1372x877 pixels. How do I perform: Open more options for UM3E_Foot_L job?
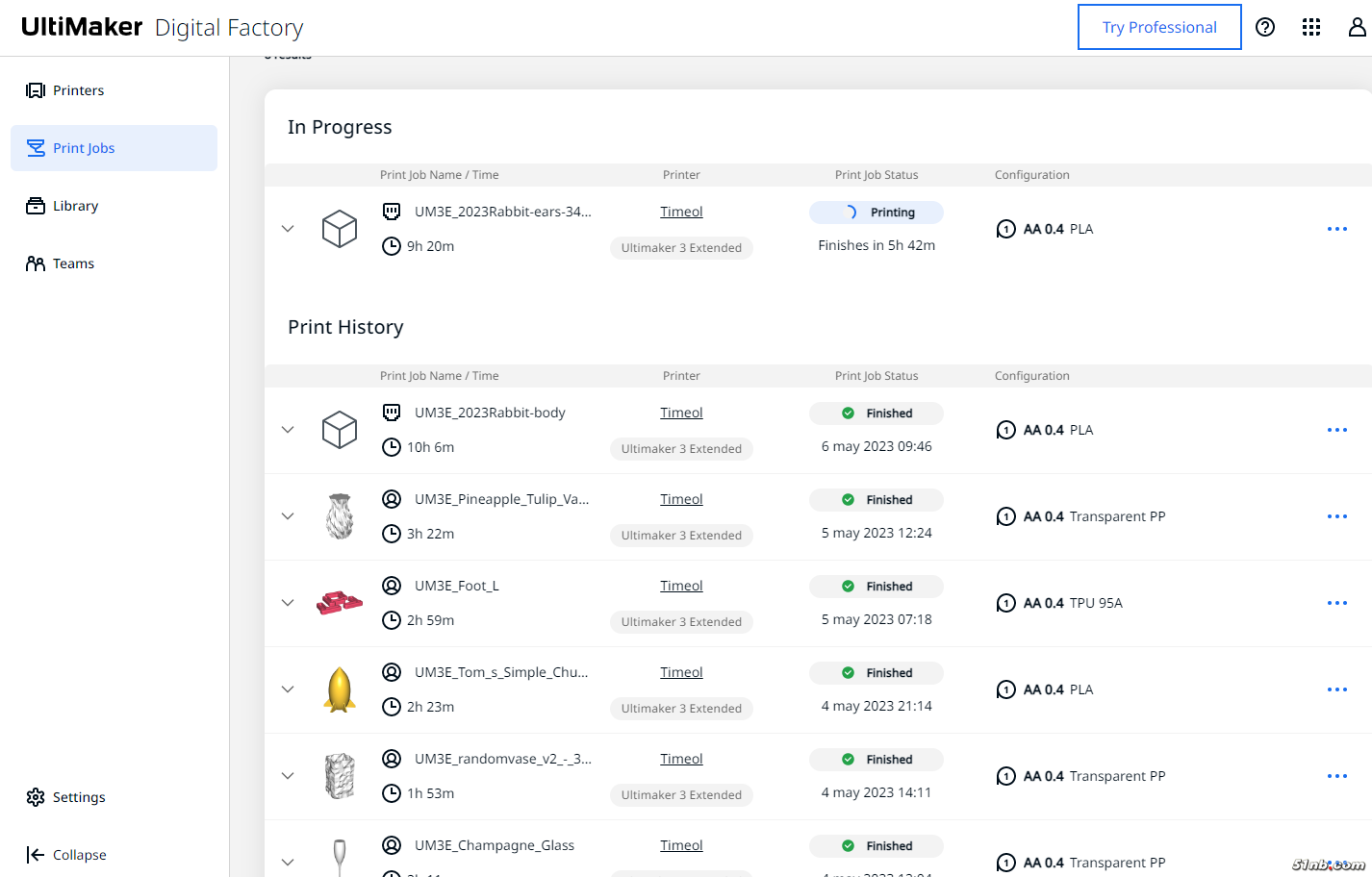1336,603
